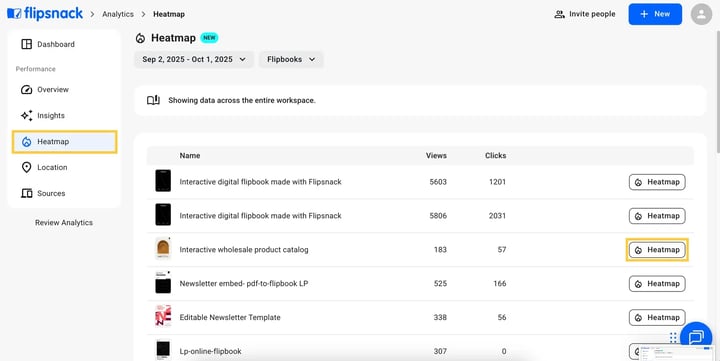The image size is (720, 361).
Task: Open Heatmap for Editable Newsletter Template
Action: [x=657, y=317]
